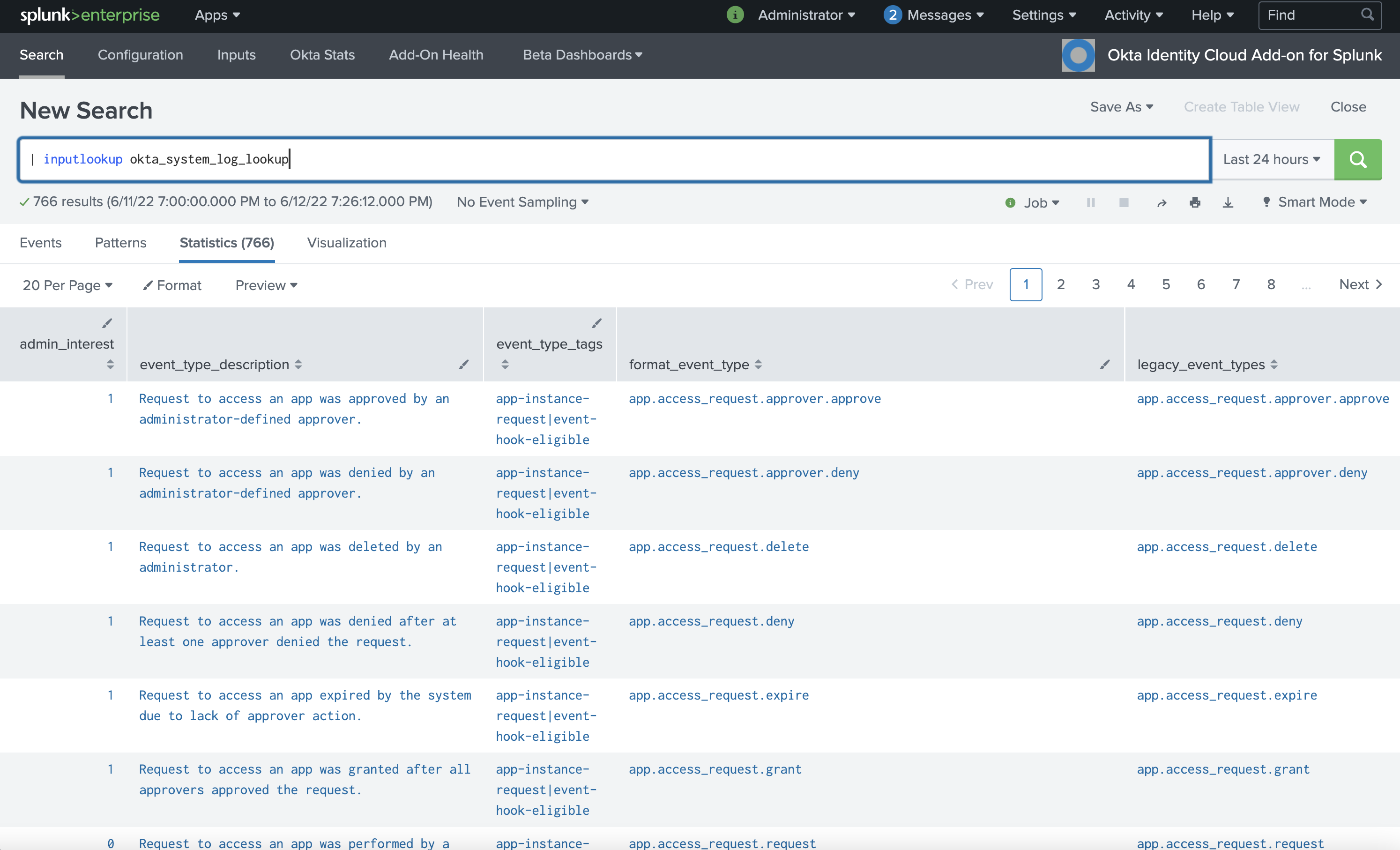This screenshot has height=850, width=1400.
Task: Click the Okta app logo icon
Action: pyautogui.click(x=1078, y=55)
